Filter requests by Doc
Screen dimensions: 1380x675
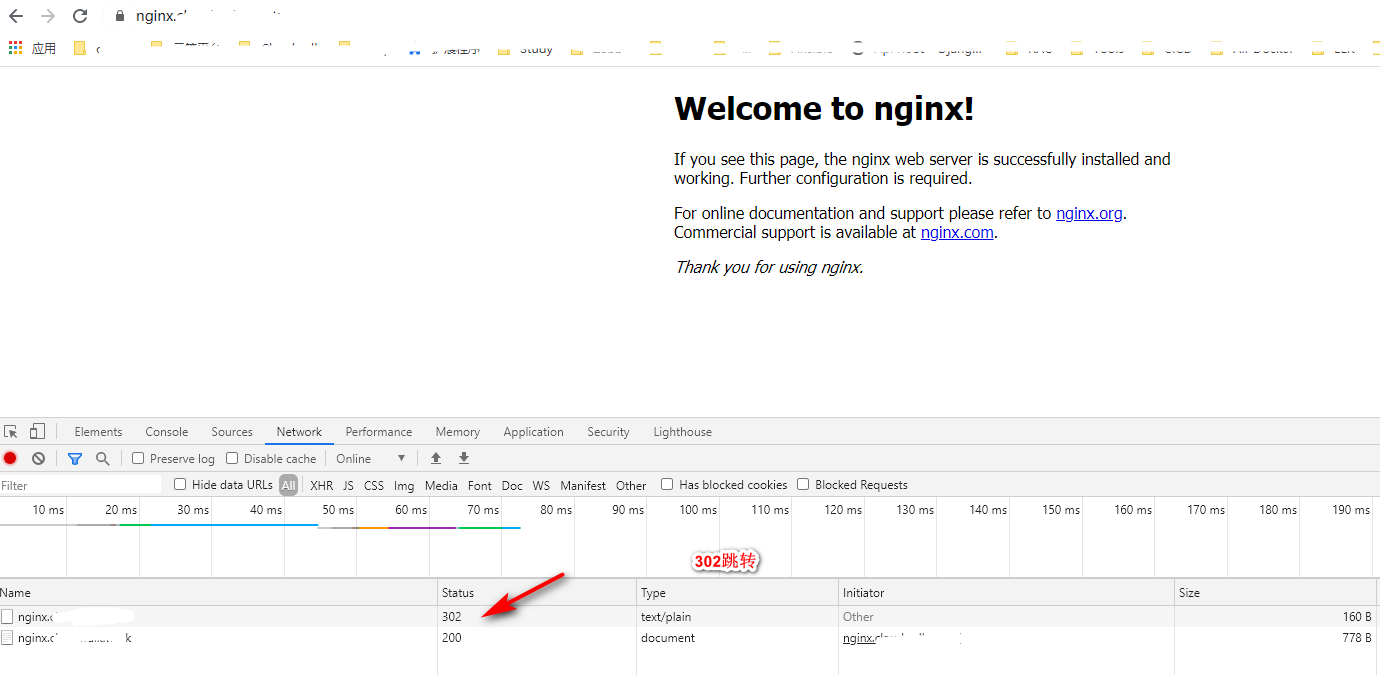[x=512, y=485]
